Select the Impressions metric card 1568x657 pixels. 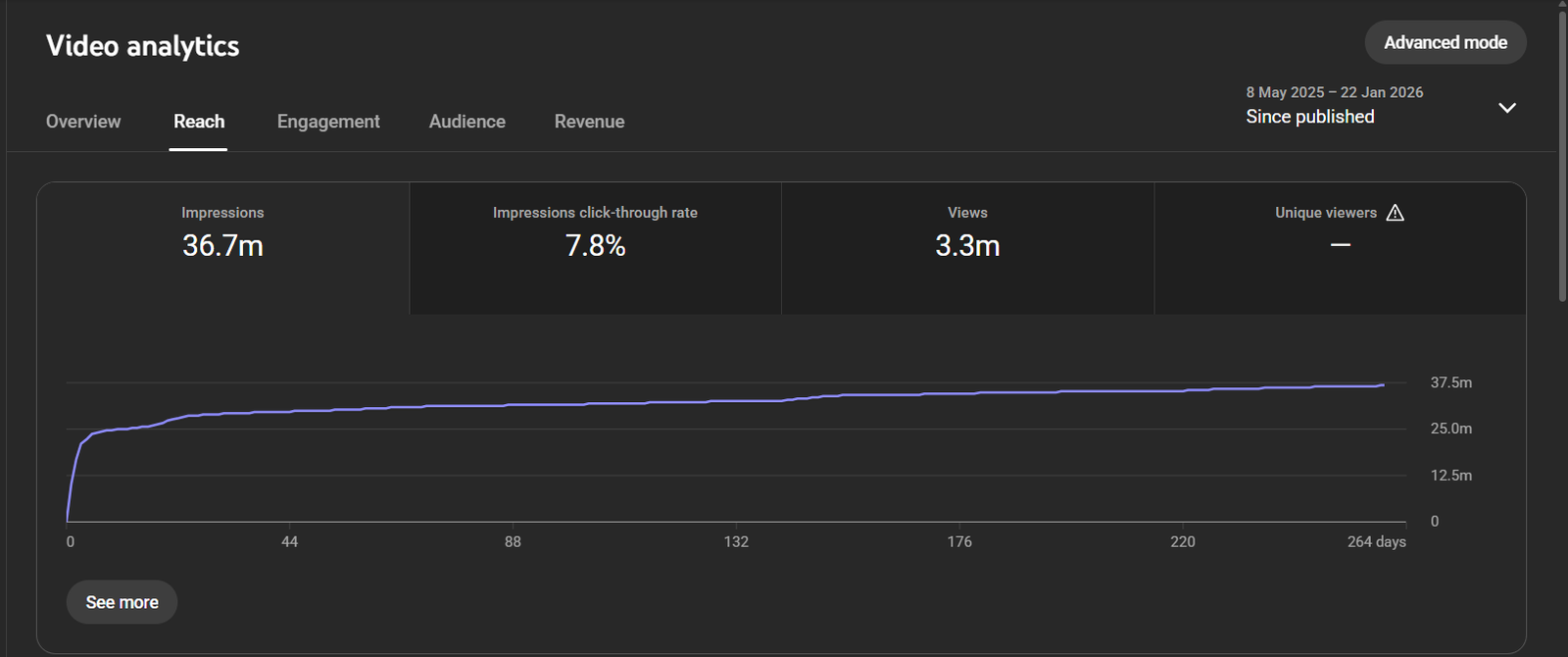pyautogui.click(x=222, y=247)
